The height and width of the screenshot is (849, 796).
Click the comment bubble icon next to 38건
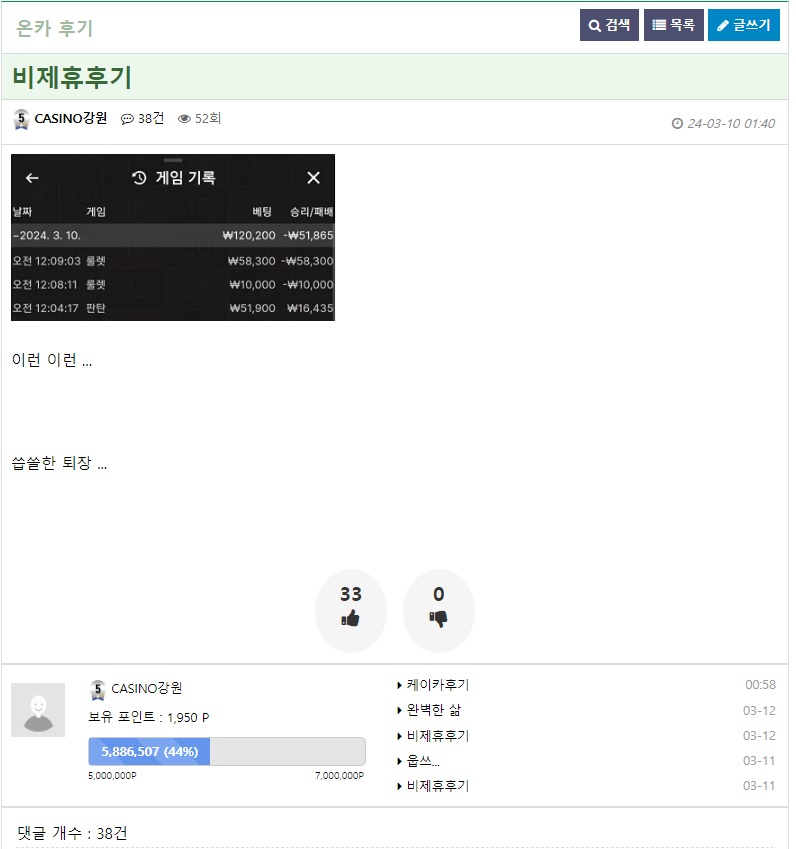pyautogui.click(x=127, y=119)
